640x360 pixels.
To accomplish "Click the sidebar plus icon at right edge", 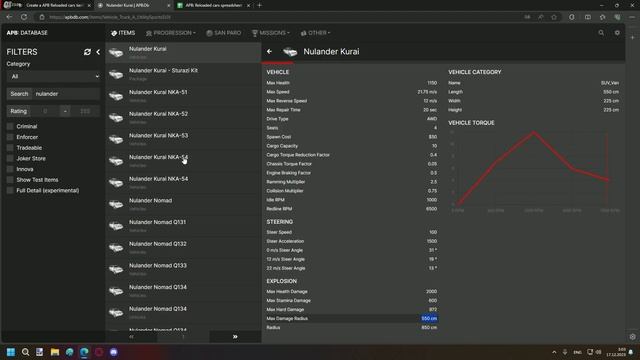I will (x=633, y=37).
